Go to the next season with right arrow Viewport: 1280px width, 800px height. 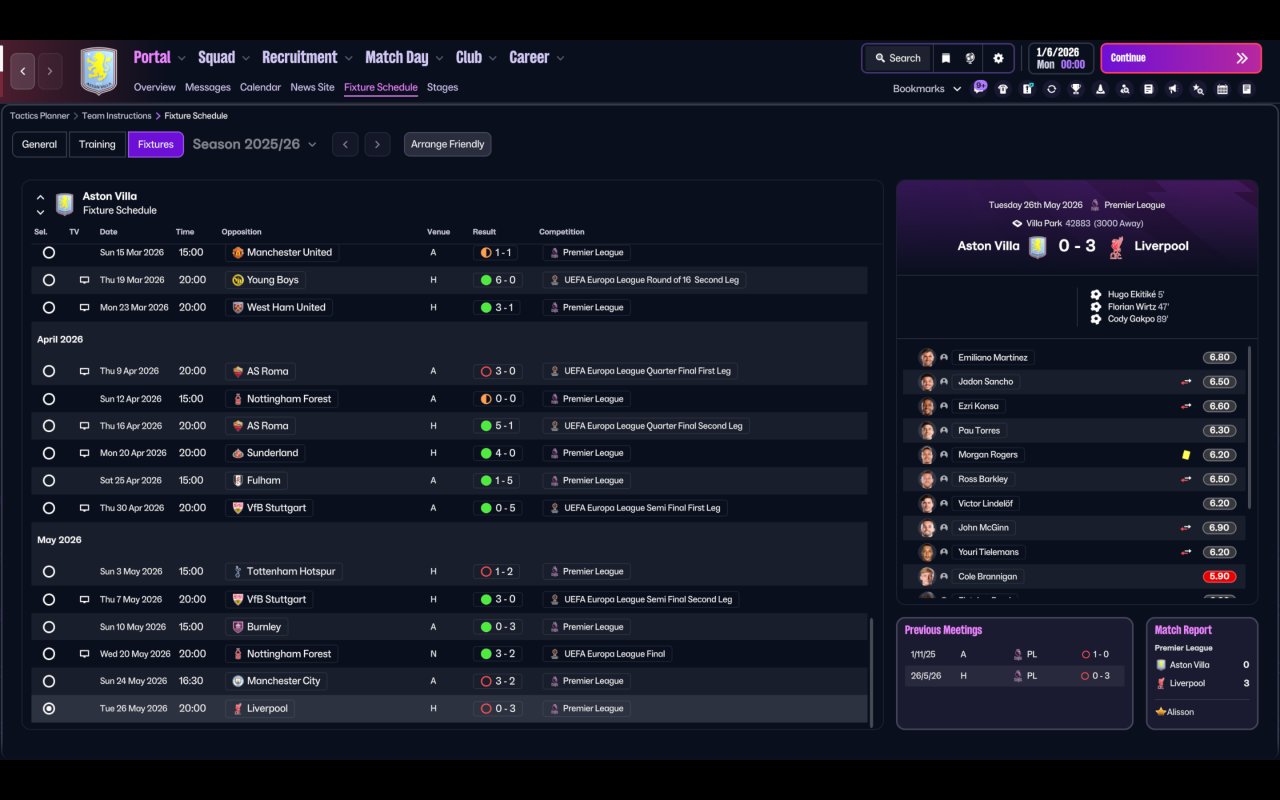[377, 145]
